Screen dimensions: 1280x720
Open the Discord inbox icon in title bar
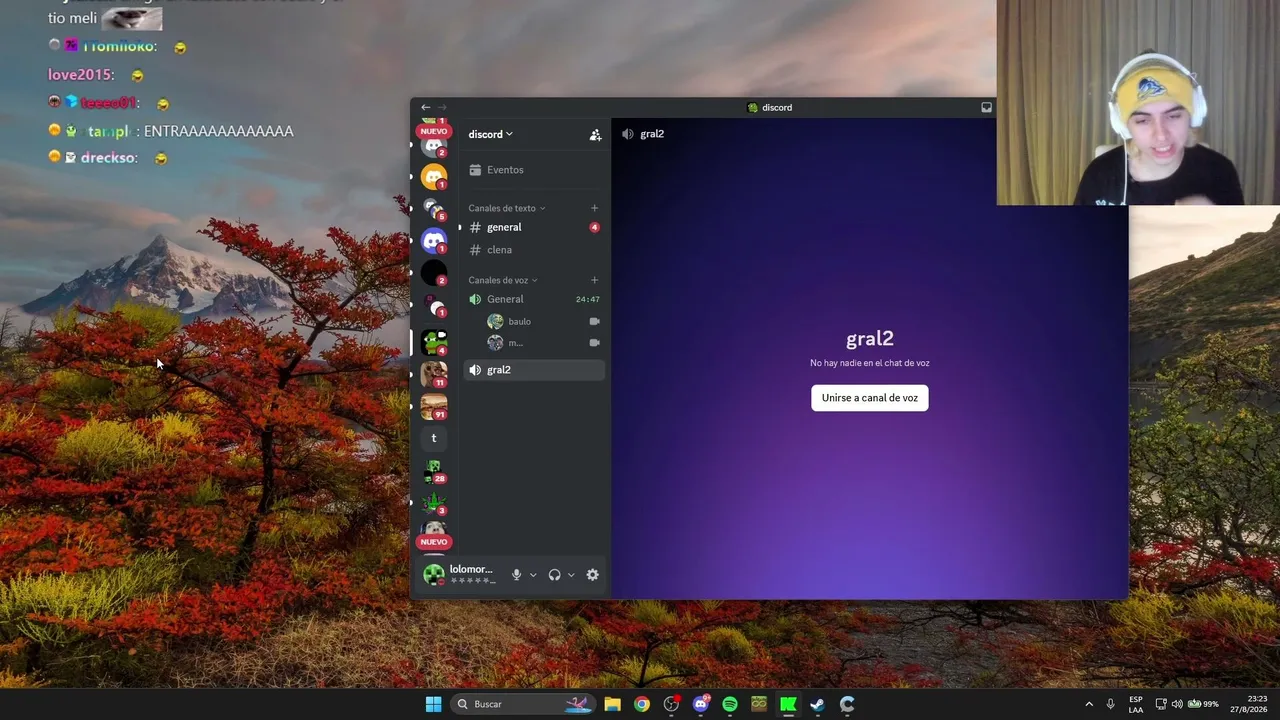click(x=986, y=107)
